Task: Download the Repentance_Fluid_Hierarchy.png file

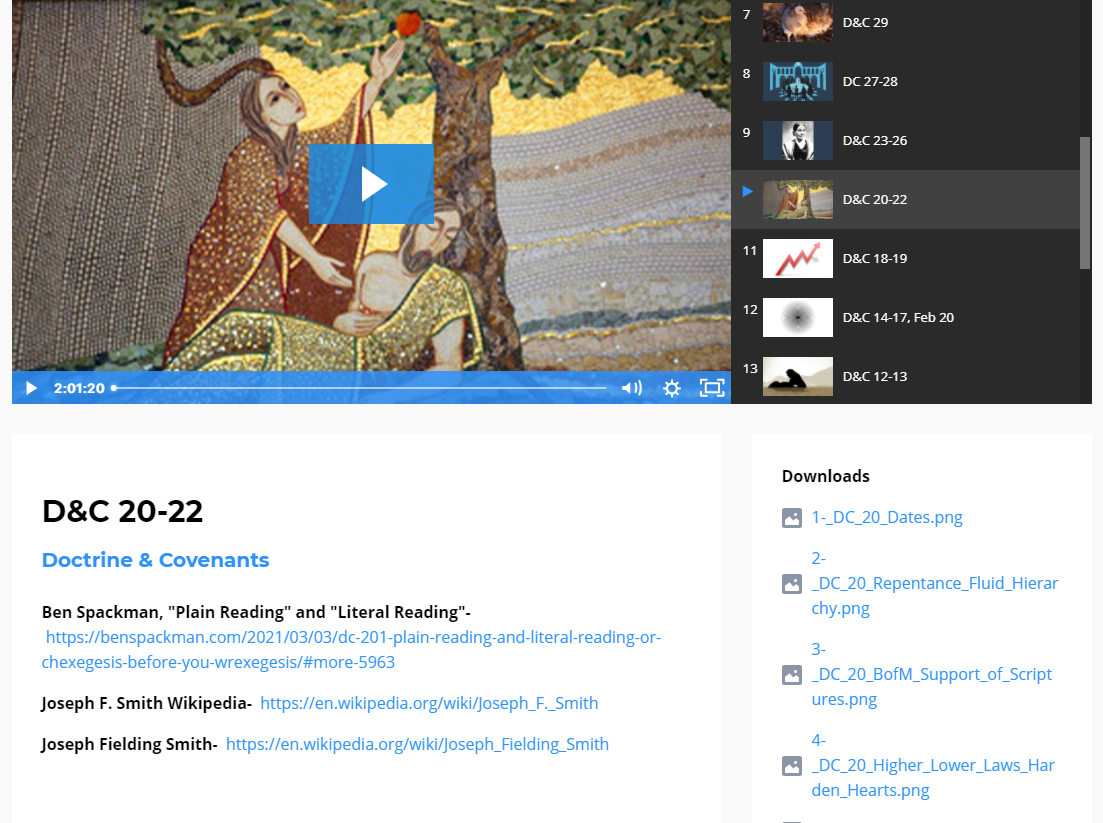Action: pos(934,583)
